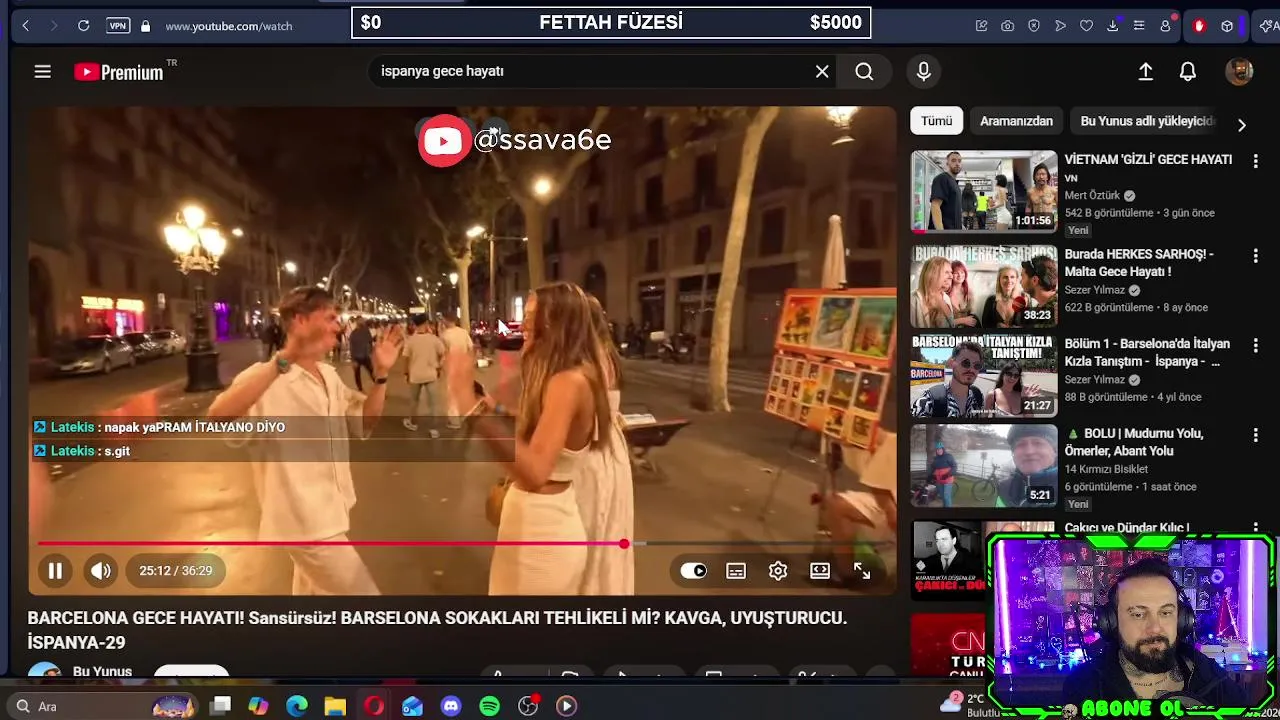Open more options for Cakıcı ve Dündar Kılıç
Viewport: 1280px width, 720px height.
1256,529
